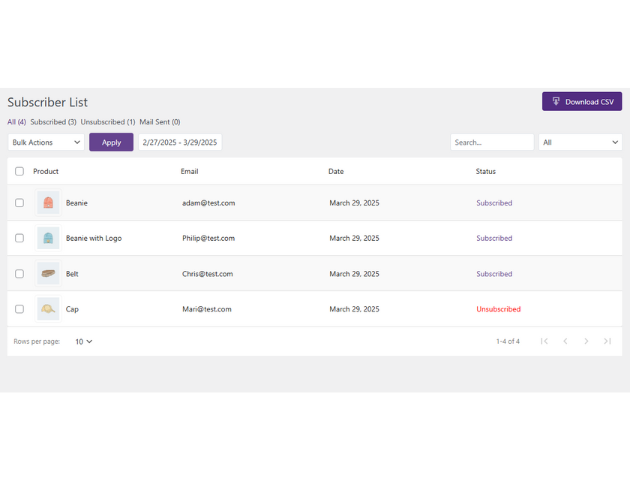
Task: Go to previous page arrow
Action: [x=565, y=341]
